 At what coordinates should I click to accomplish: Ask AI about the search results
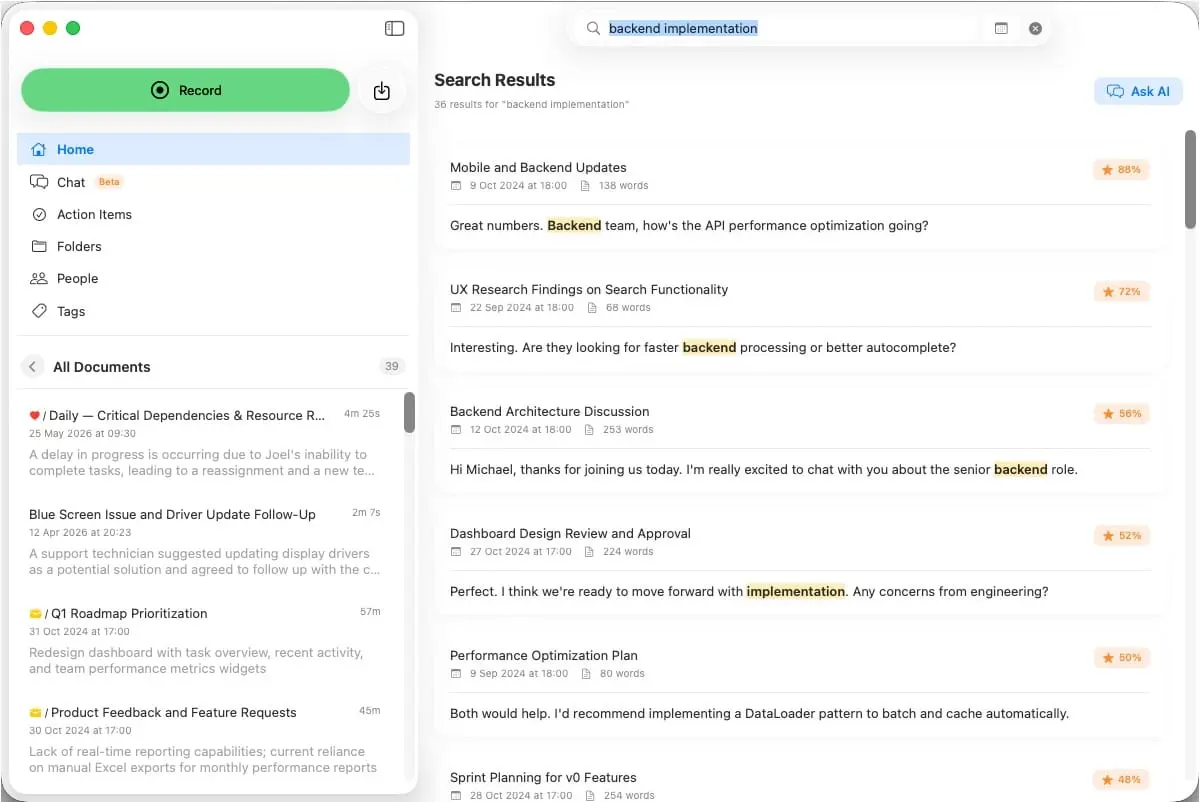click(1138, 91)
